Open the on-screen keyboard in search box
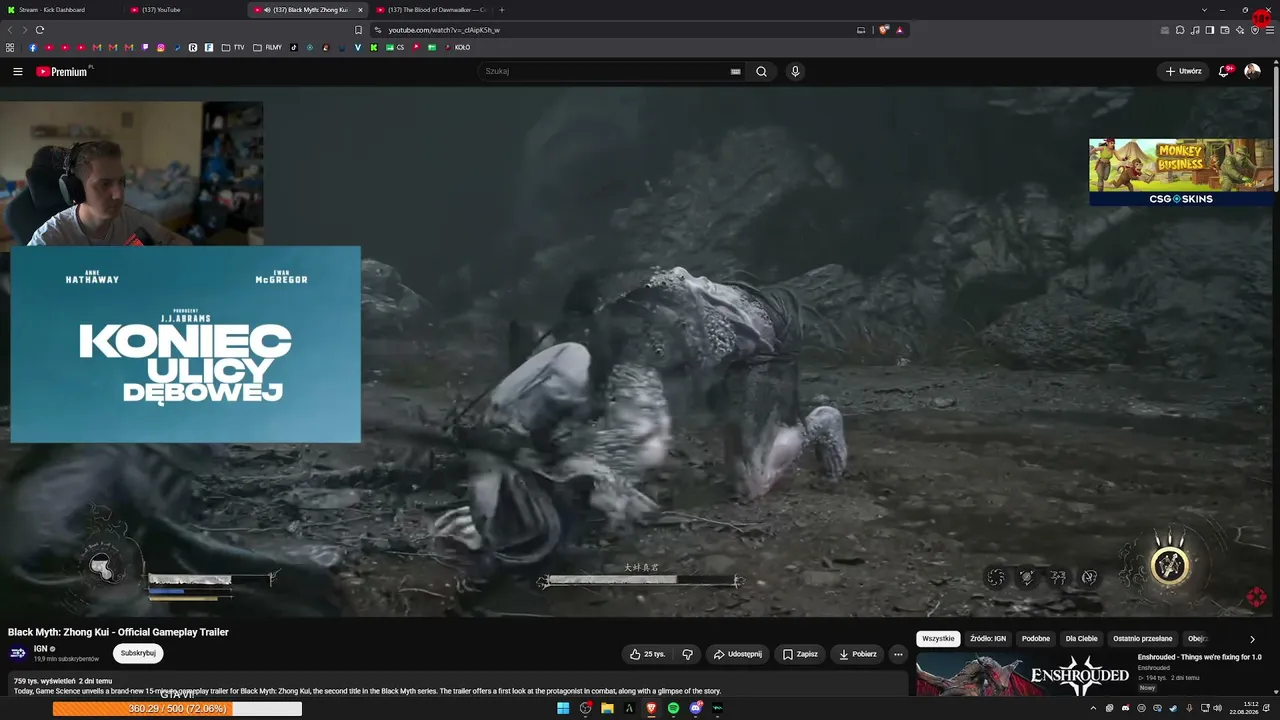Screen dimensions: 1280x720 [735, 71]
